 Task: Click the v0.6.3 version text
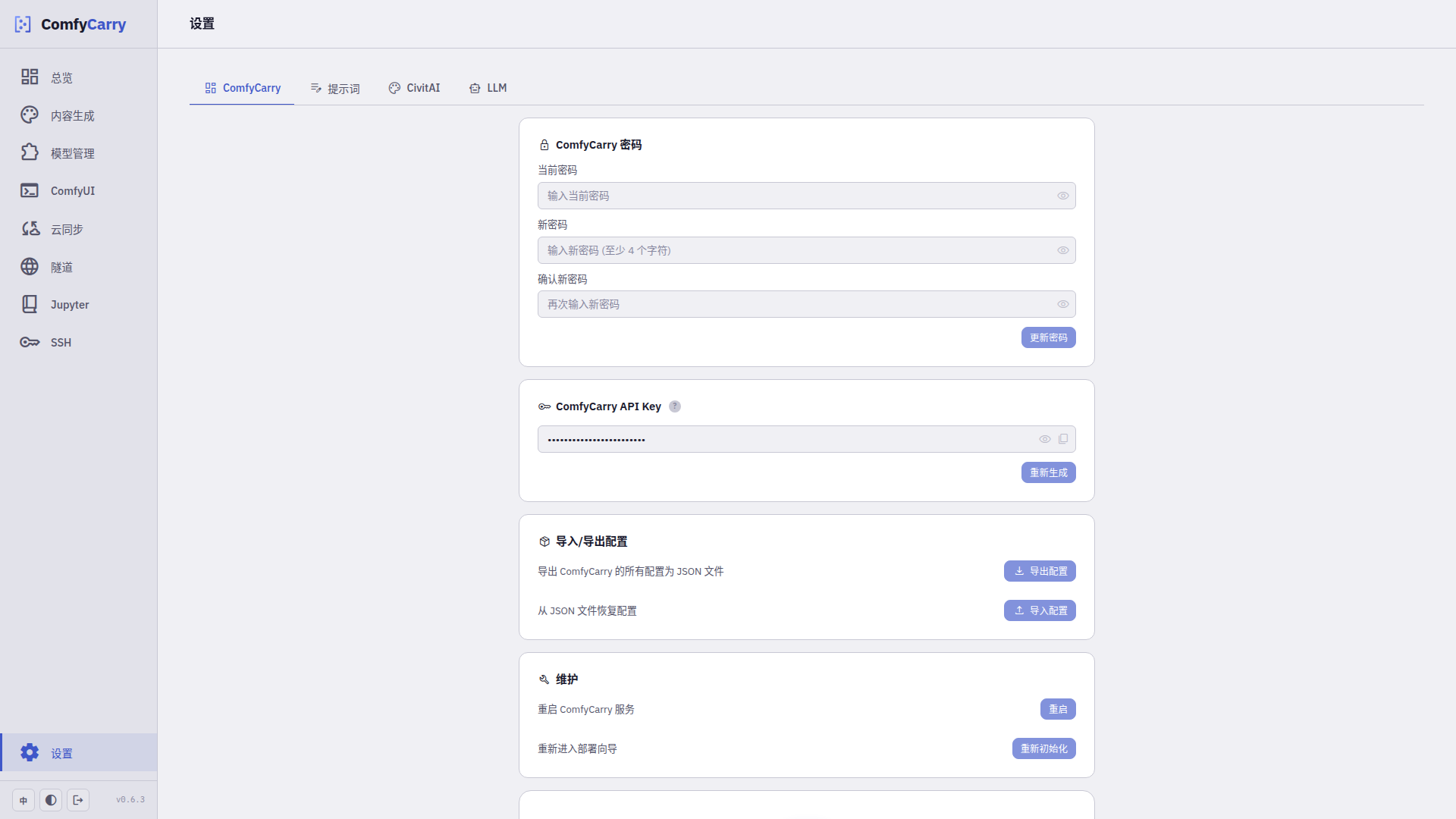click(x=130, y=800)
